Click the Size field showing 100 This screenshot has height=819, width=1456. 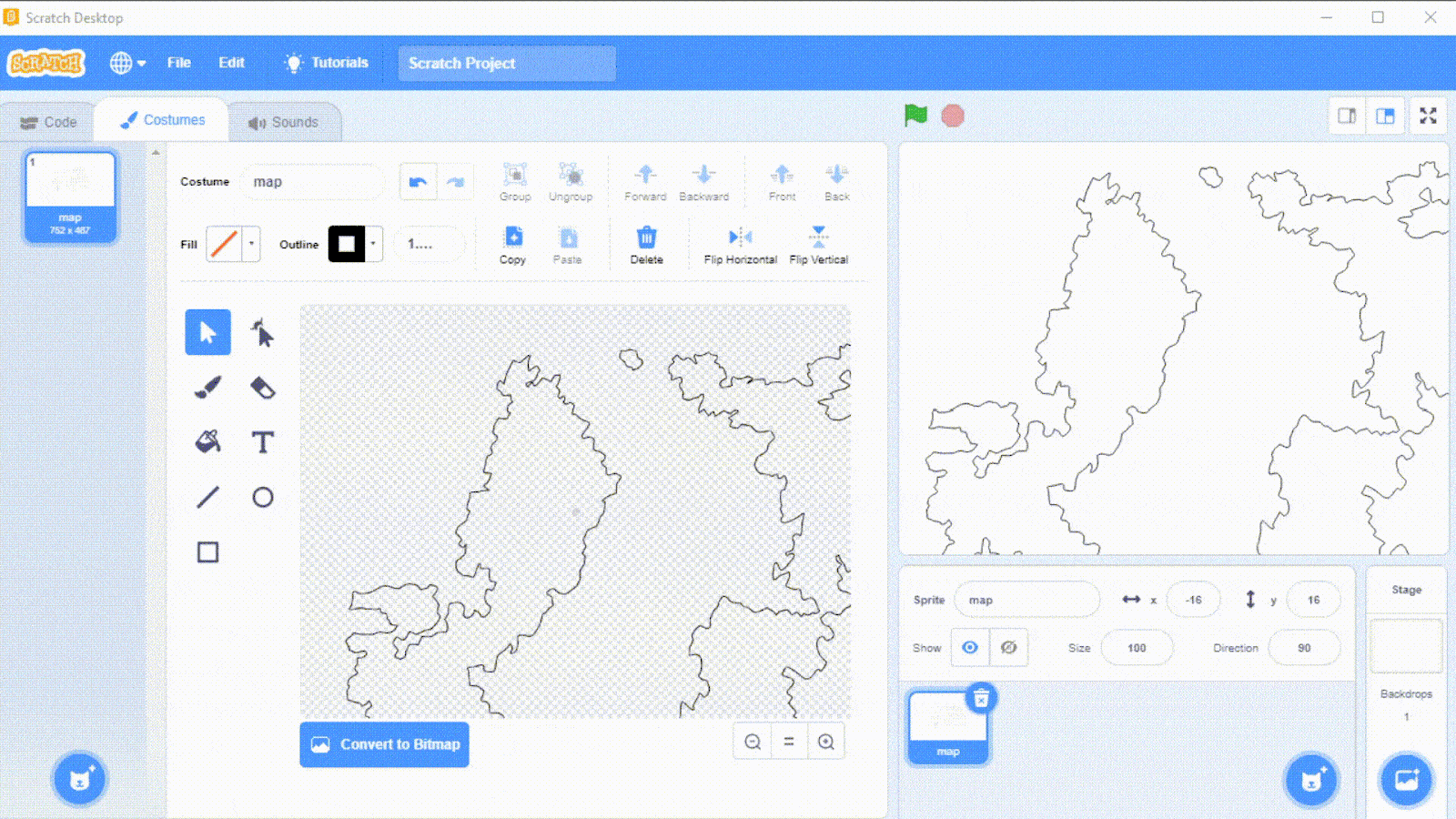pyautogui.click(x=1137, y=648)
